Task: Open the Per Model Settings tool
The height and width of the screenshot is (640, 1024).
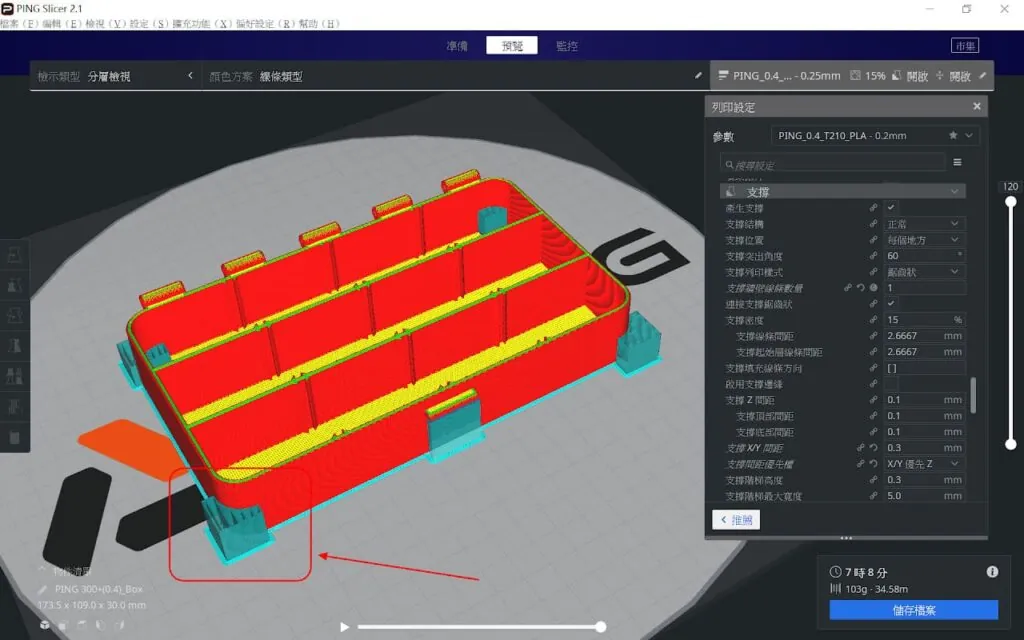Action: tap(14, 376)
